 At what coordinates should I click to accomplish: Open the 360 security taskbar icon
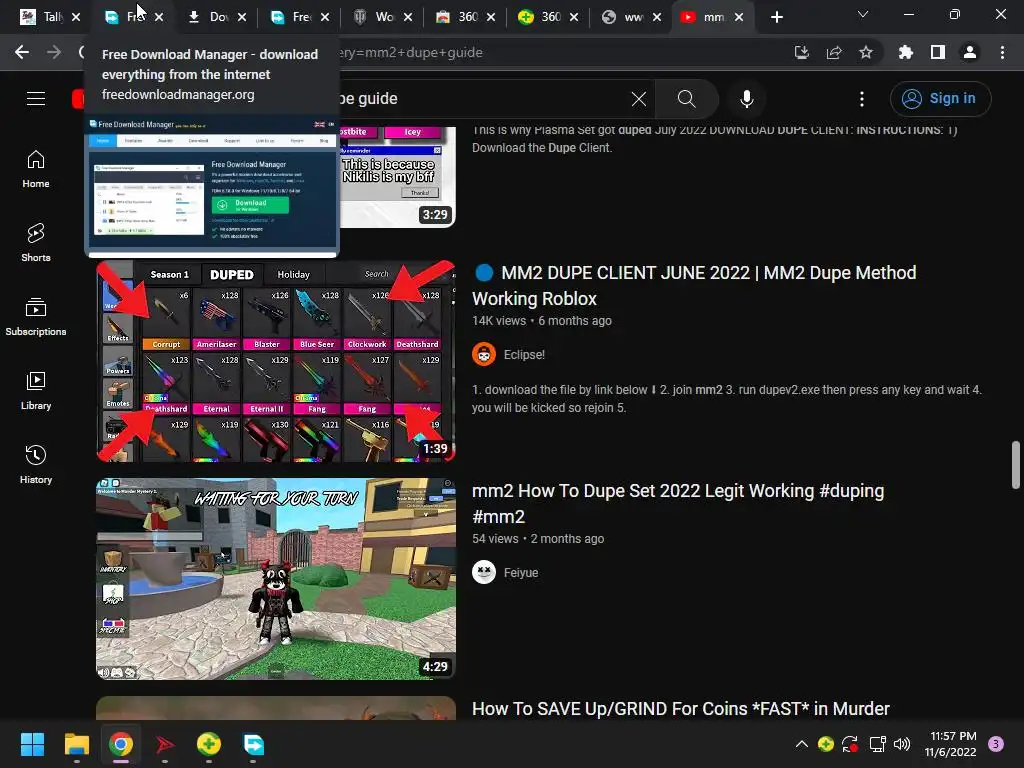click(209, 744)
